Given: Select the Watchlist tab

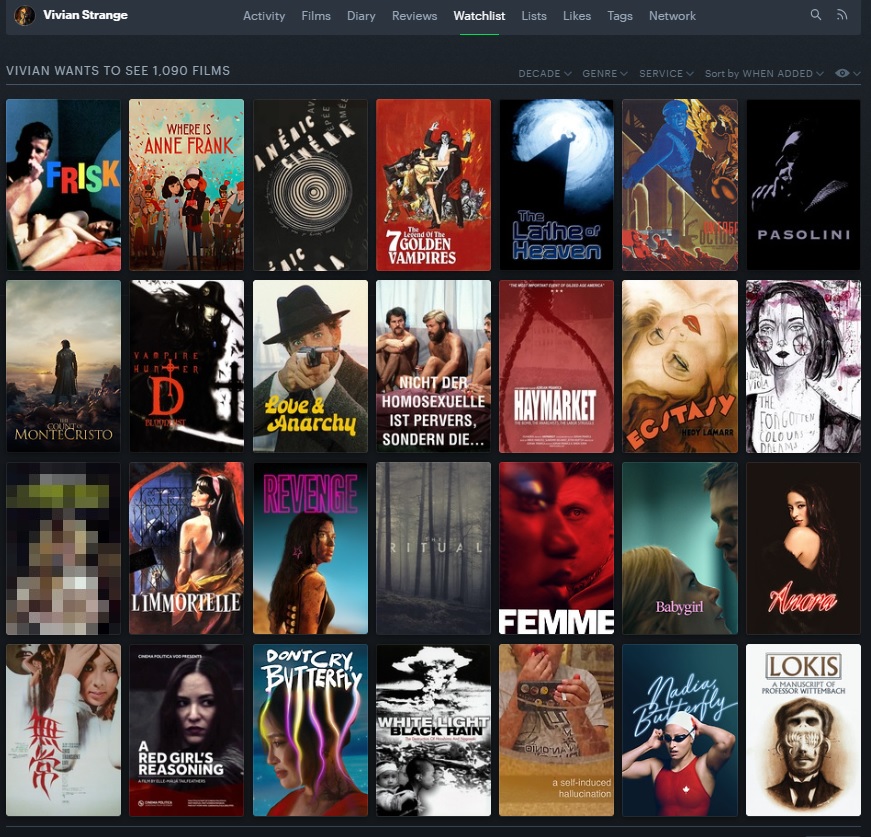Looking at the screenshot, I should click(x=479, y=16).
